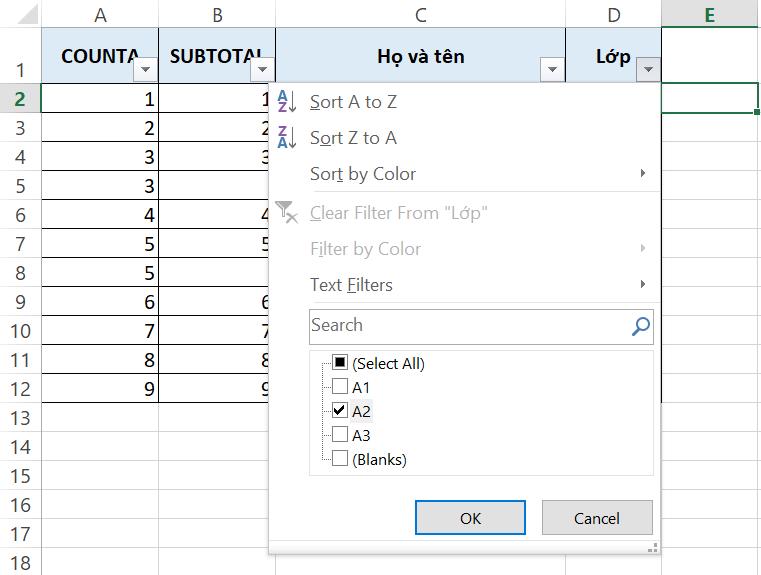761x575 pixels.
Task: Select row 2 header
Action: click(20, 99)
